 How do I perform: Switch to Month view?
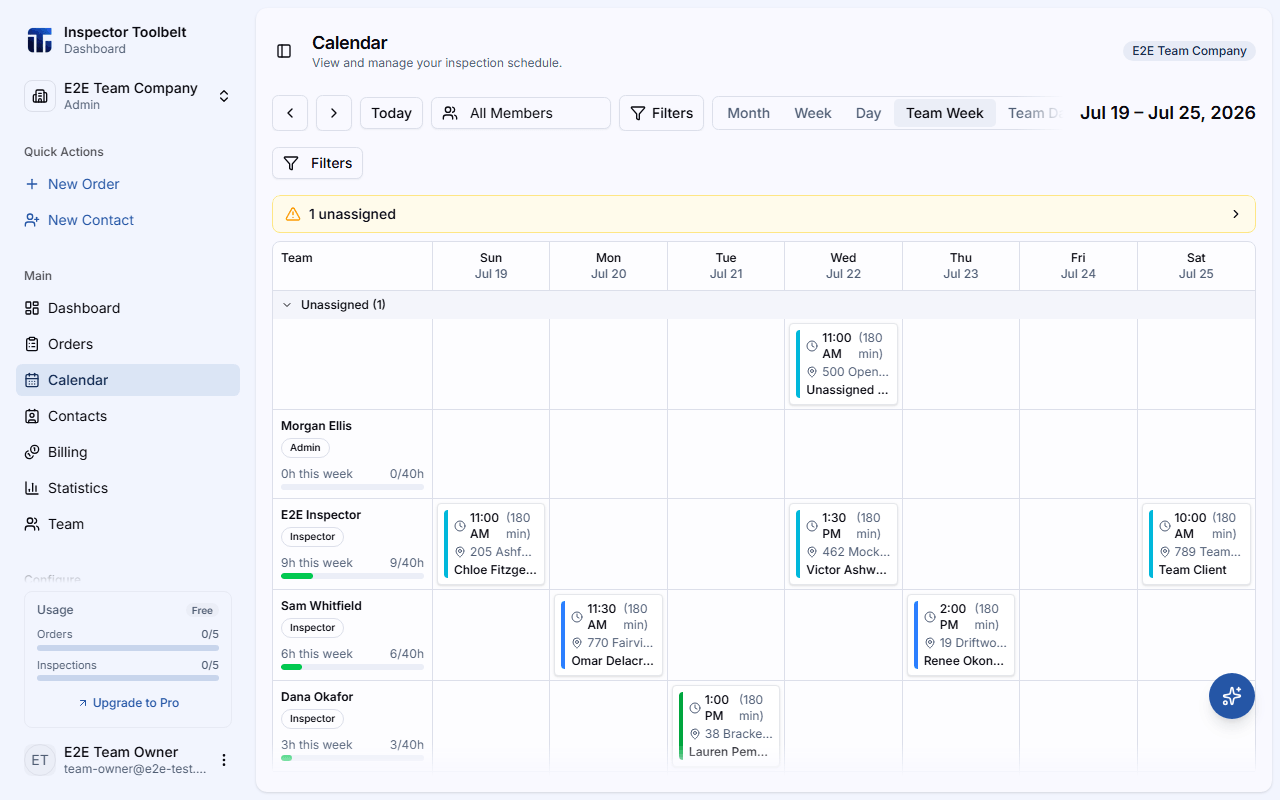tap(748, 113)
